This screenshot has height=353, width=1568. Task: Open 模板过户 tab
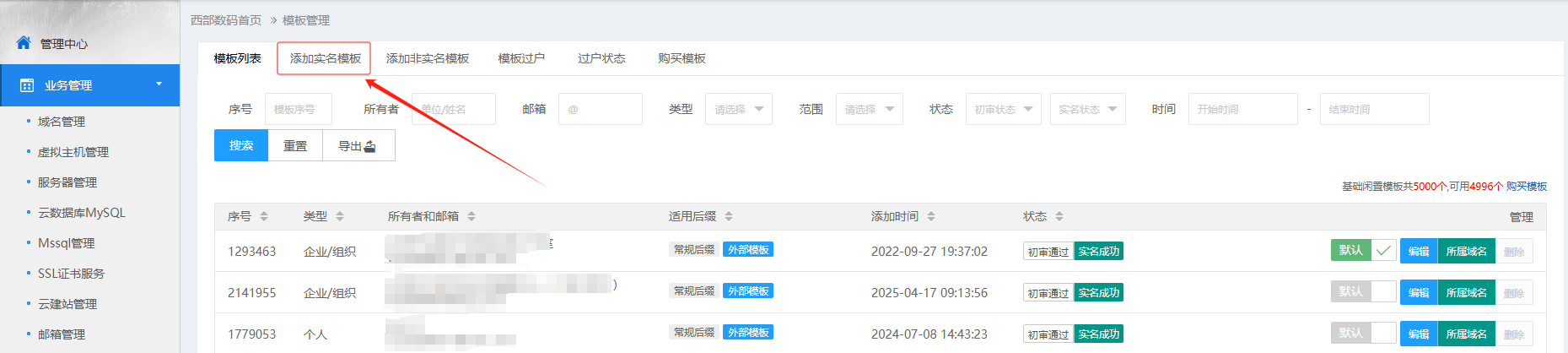[521, 58]
